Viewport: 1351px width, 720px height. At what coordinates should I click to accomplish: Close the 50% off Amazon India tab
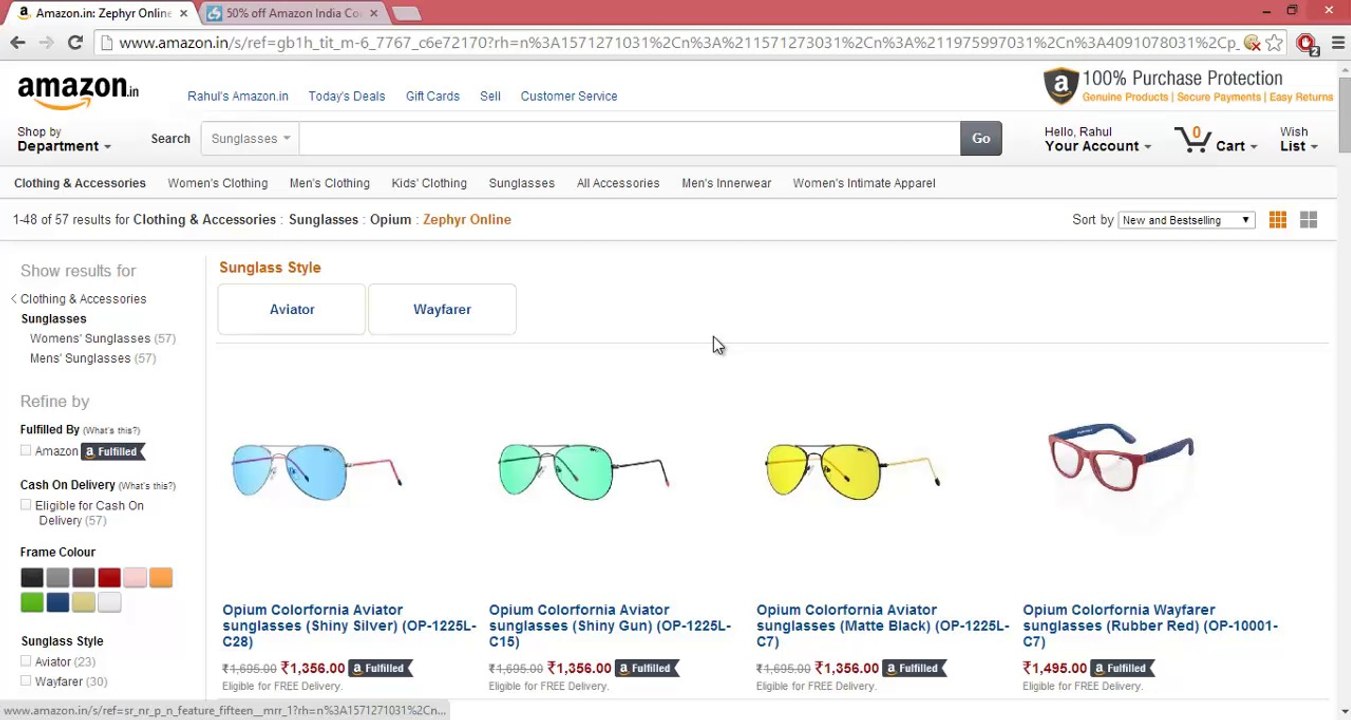click(374, 13)
